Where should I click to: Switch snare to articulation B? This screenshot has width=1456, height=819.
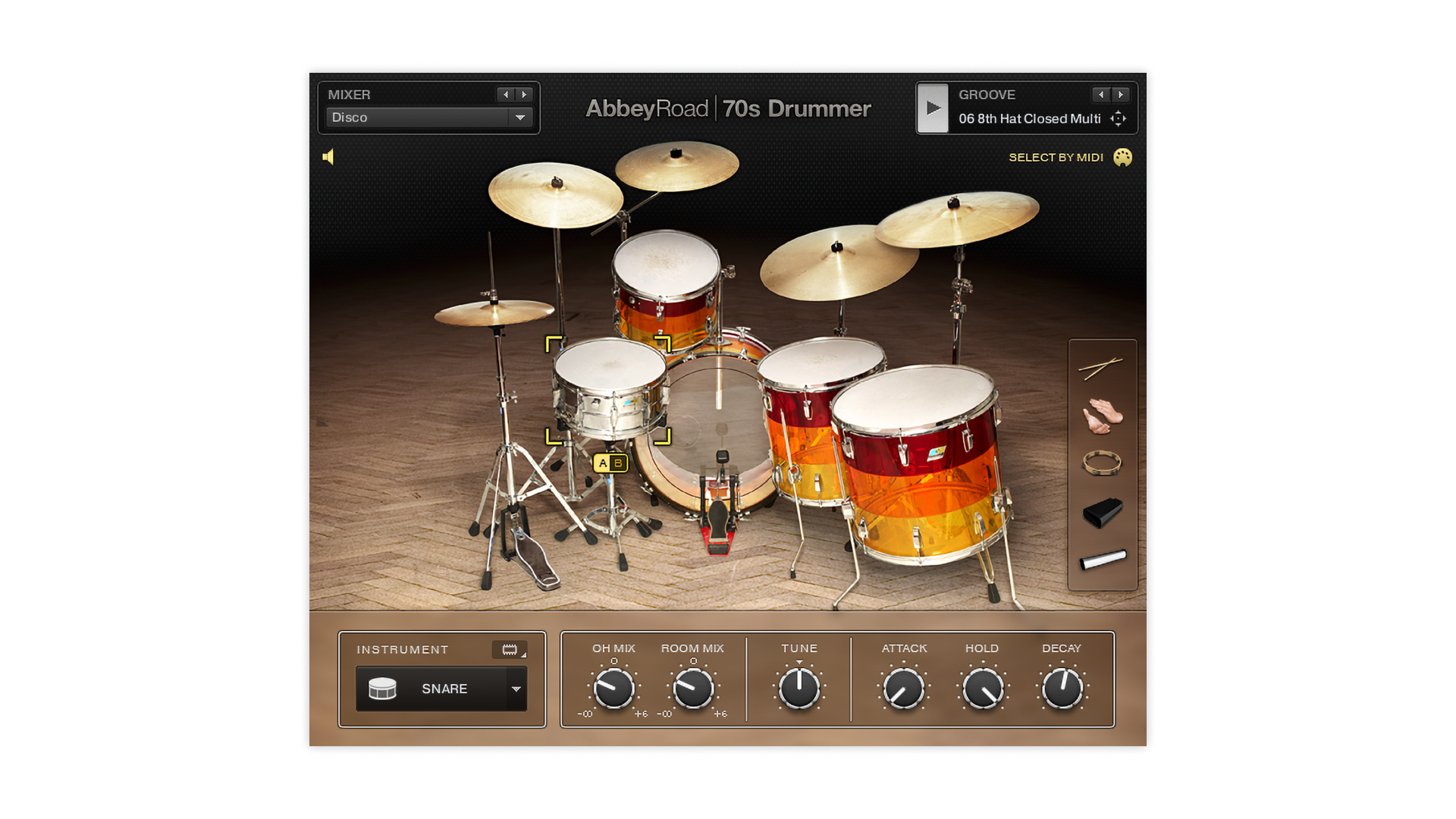tap(618, 463)
